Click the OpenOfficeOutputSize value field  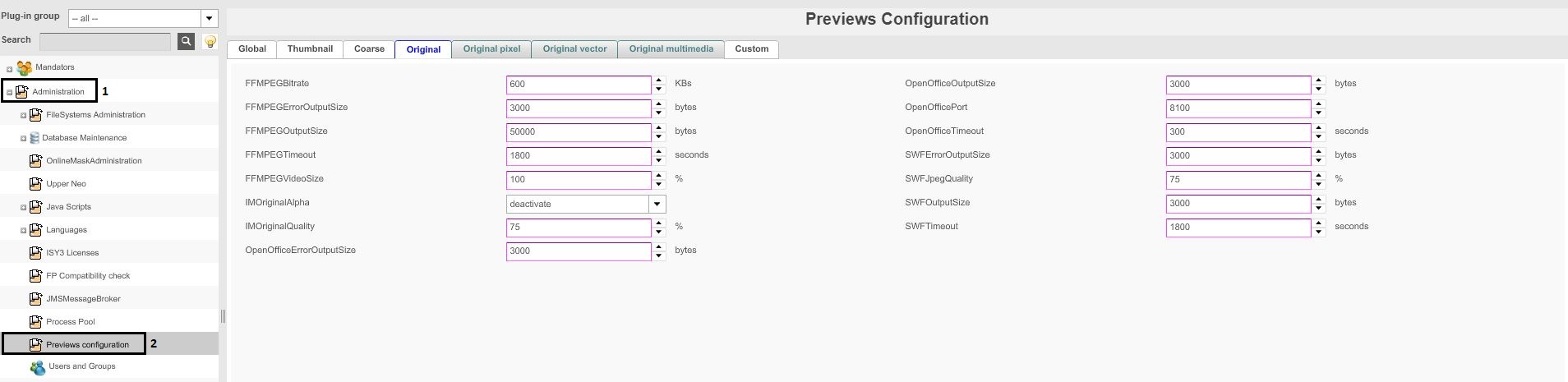[1238, 85]
